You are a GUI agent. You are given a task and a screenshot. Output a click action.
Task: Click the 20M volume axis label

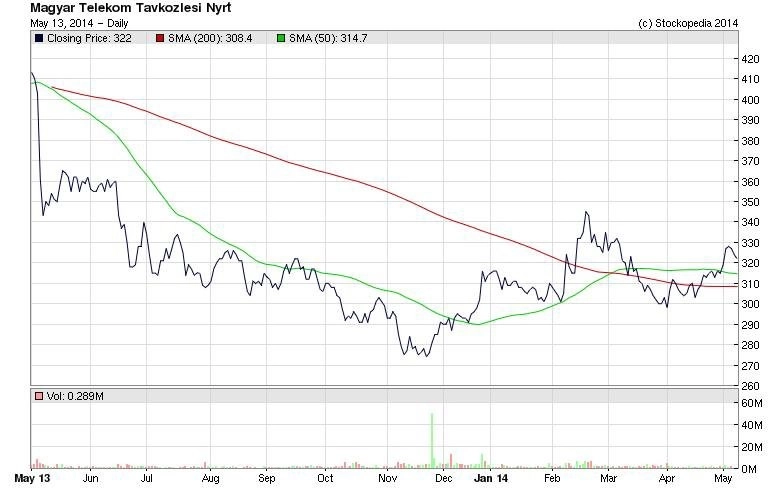click(751, 447)
